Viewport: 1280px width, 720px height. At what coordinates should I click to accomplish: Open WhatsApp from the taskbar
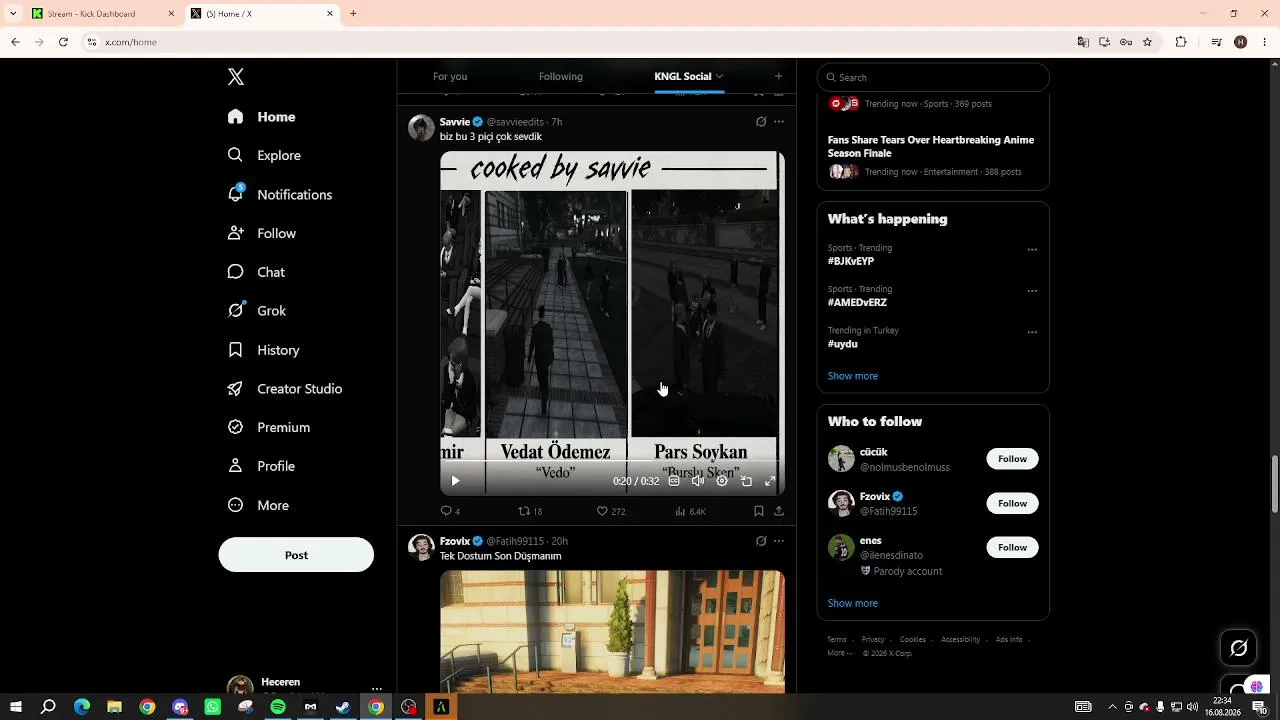[213, 707]
